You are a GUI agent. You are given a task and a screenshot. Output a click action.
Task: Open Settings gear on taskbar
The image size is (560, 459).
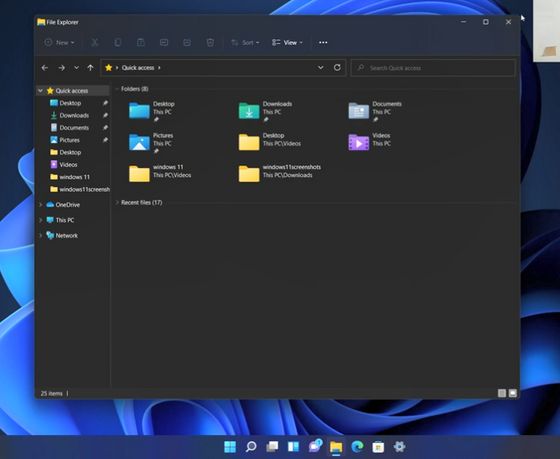tap(399, 446)
